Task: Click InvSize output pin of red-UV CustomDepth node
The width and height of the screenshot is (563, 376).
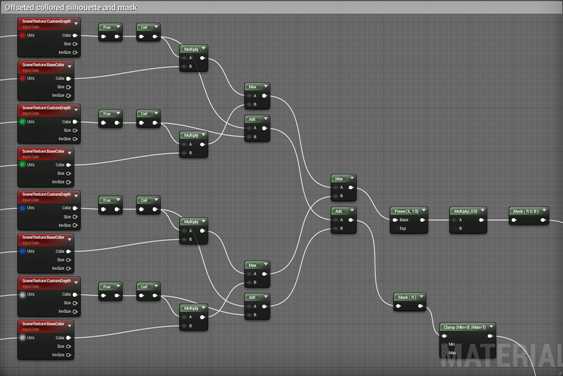Action: point(75,52)
